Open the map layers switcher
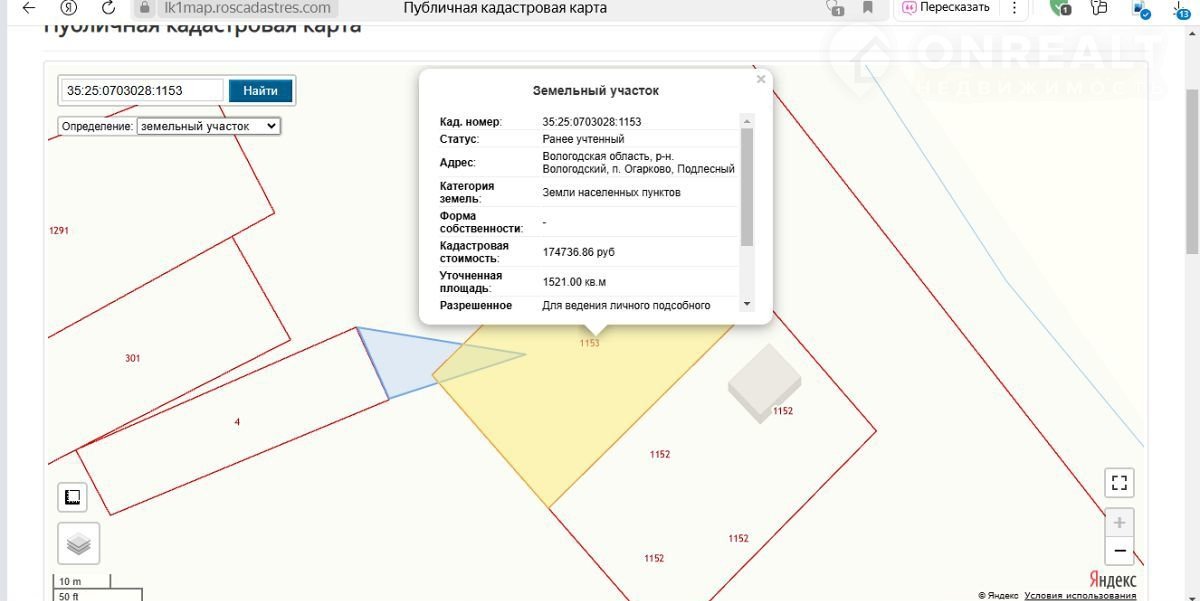This screenshot has height=601, width=1200. coord(78,543)
